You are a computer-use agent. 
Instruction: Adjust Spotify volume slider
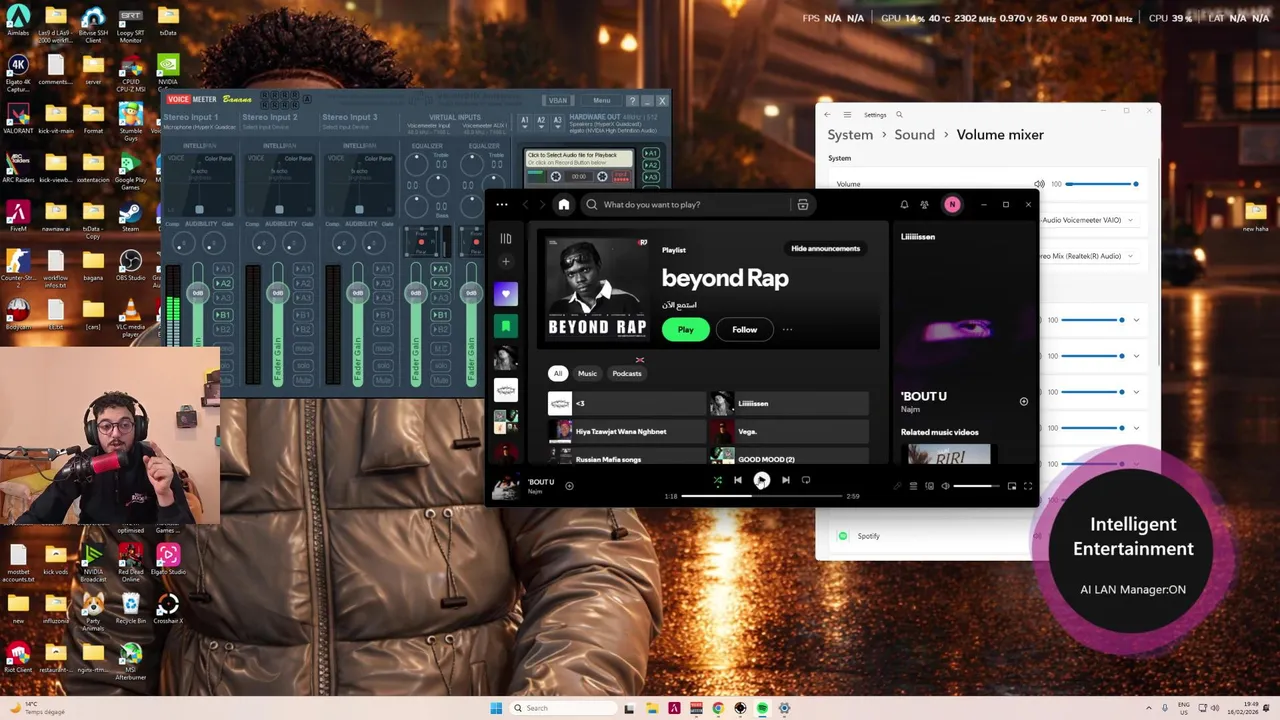click(x=976, y=486)
